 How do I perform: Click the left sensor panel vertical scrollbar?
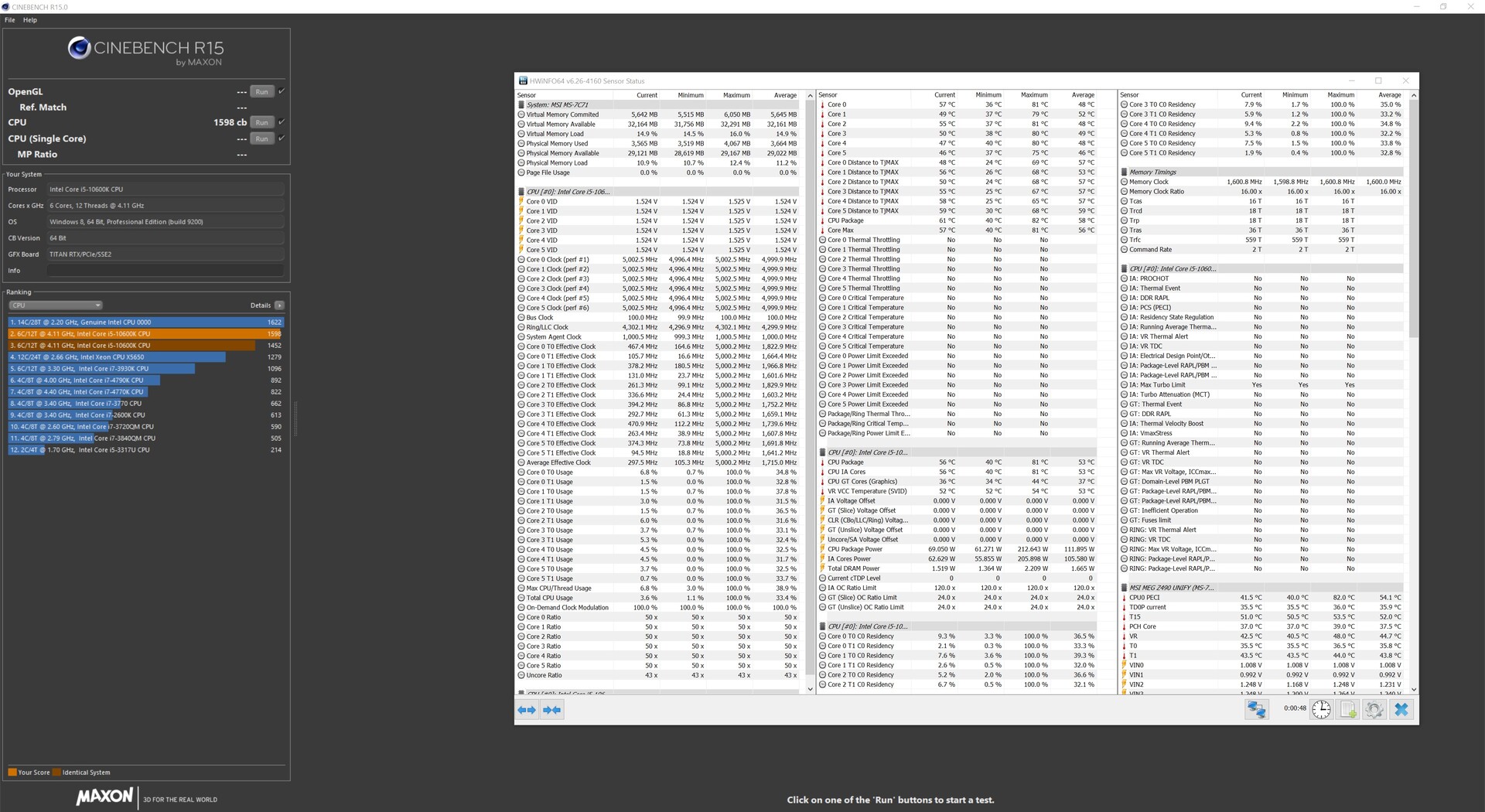810,387
